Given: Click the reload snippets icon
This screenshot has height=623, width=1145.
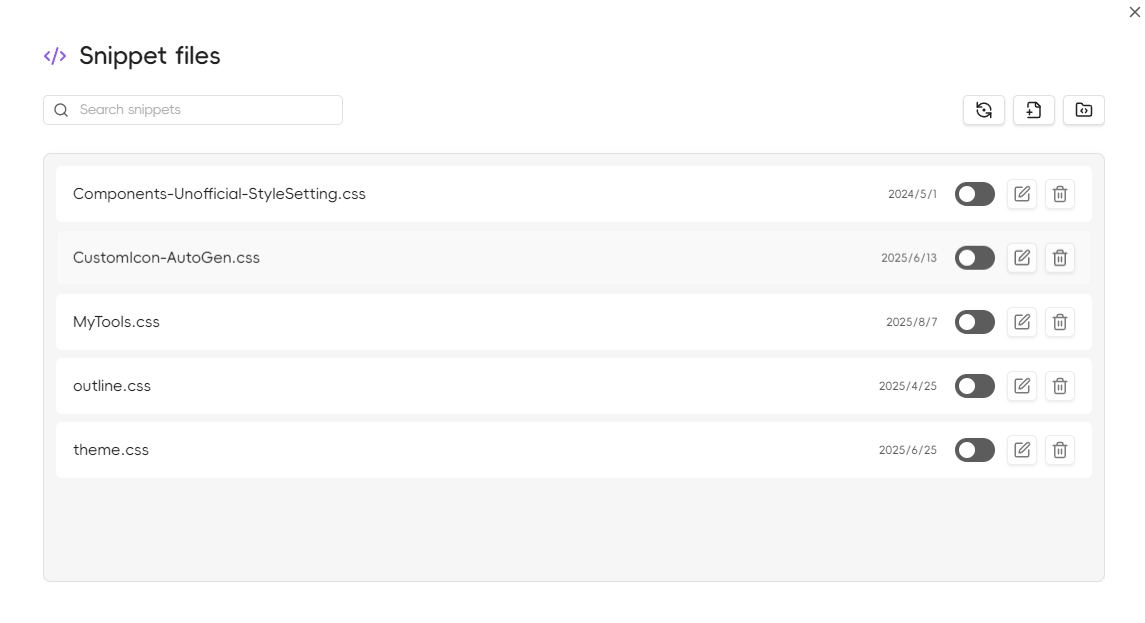Looking at the screenshot, I should tap(984, 110).
